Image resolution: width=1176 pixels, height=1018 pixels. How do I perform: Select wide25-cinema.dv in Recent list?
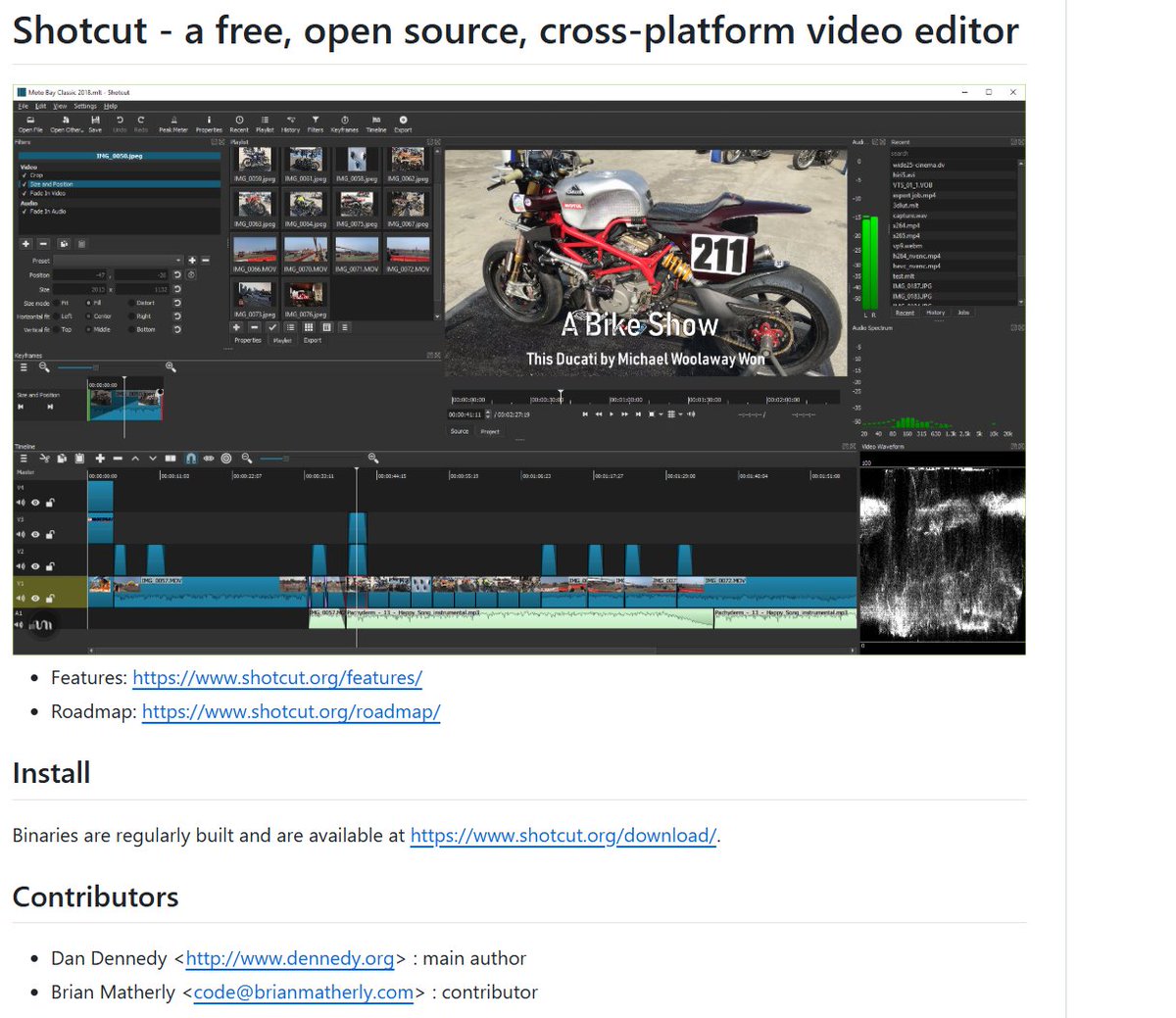(x=918, y=165)
